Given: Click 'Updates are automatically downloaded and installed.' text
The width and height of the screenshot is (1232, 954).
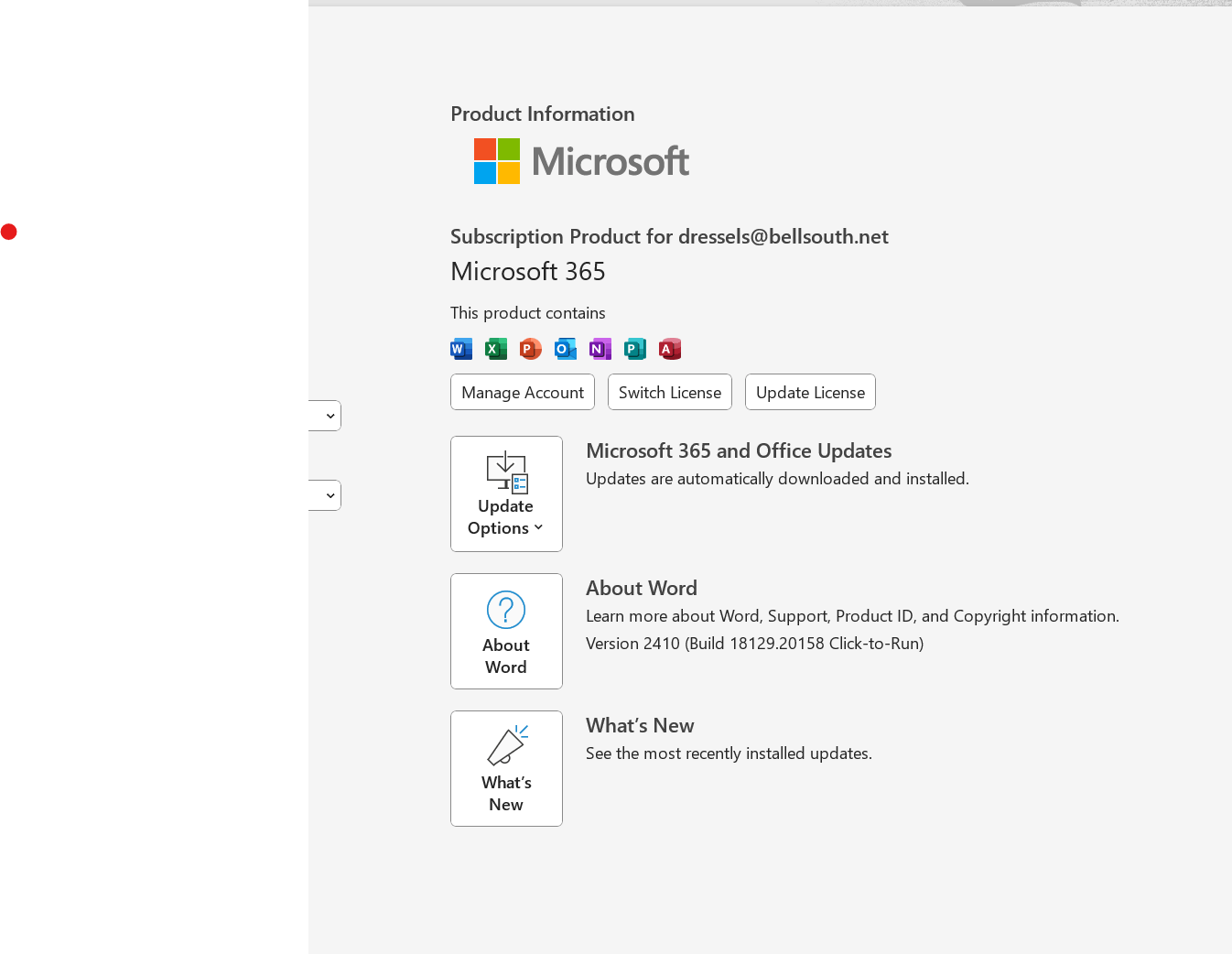Looking at the screenshot, I should [x=777, y=478].
